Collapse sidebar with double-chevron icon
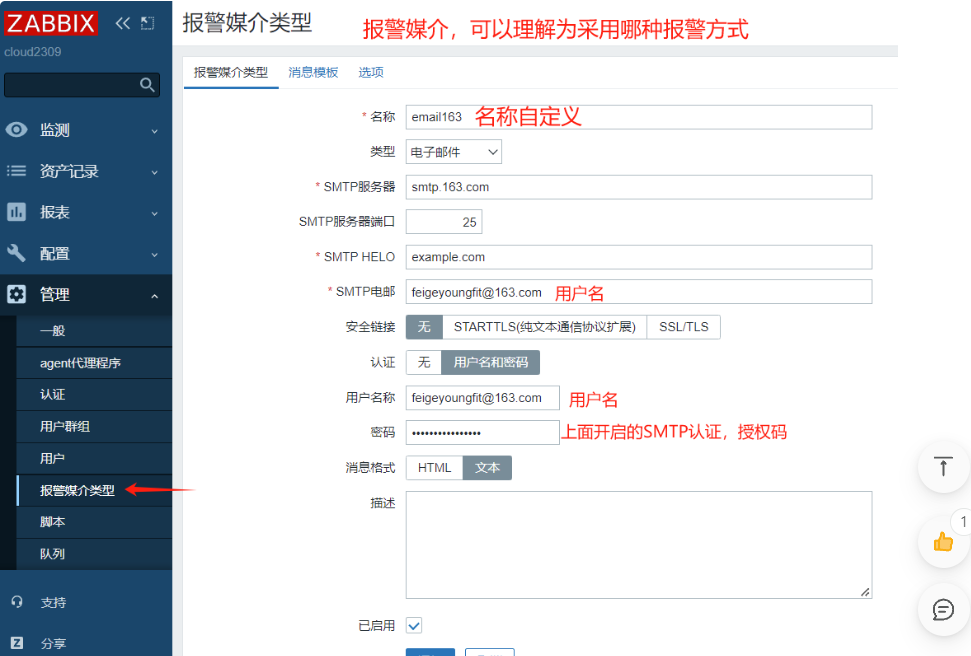 (x=122, y=23)
